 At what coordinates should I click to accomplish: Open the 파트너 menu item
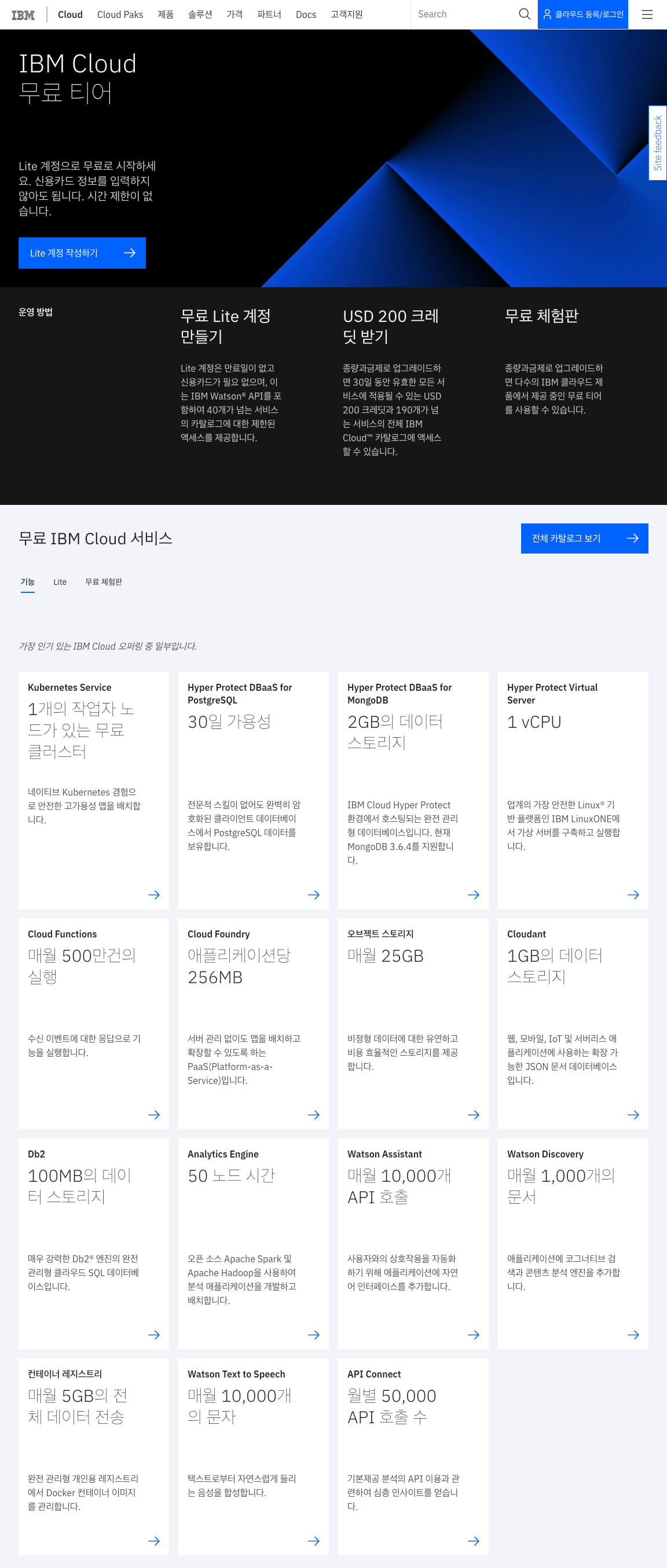(x=269, y=14)
